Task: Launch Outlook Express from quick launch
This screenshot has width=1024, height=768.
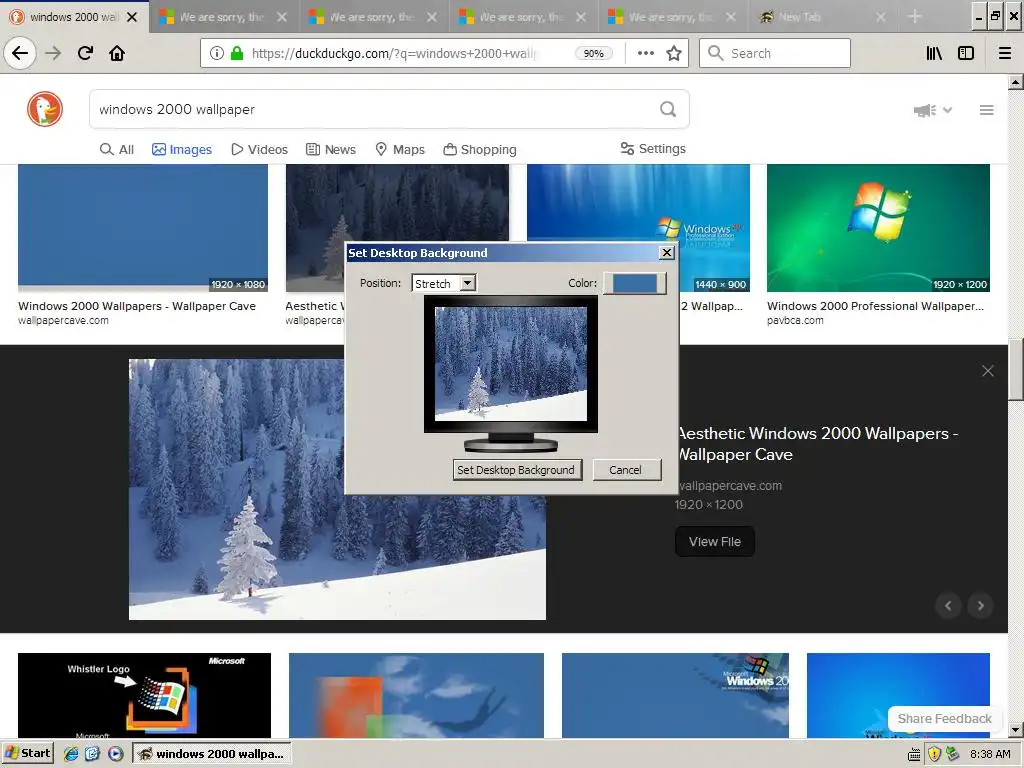Action: (x=93, y=754)
